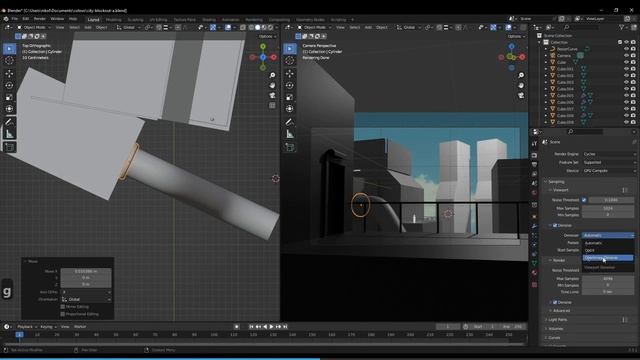Uncheck viewport Denoise checkbox
Screen dimensions: 640x360
(555, 225)
